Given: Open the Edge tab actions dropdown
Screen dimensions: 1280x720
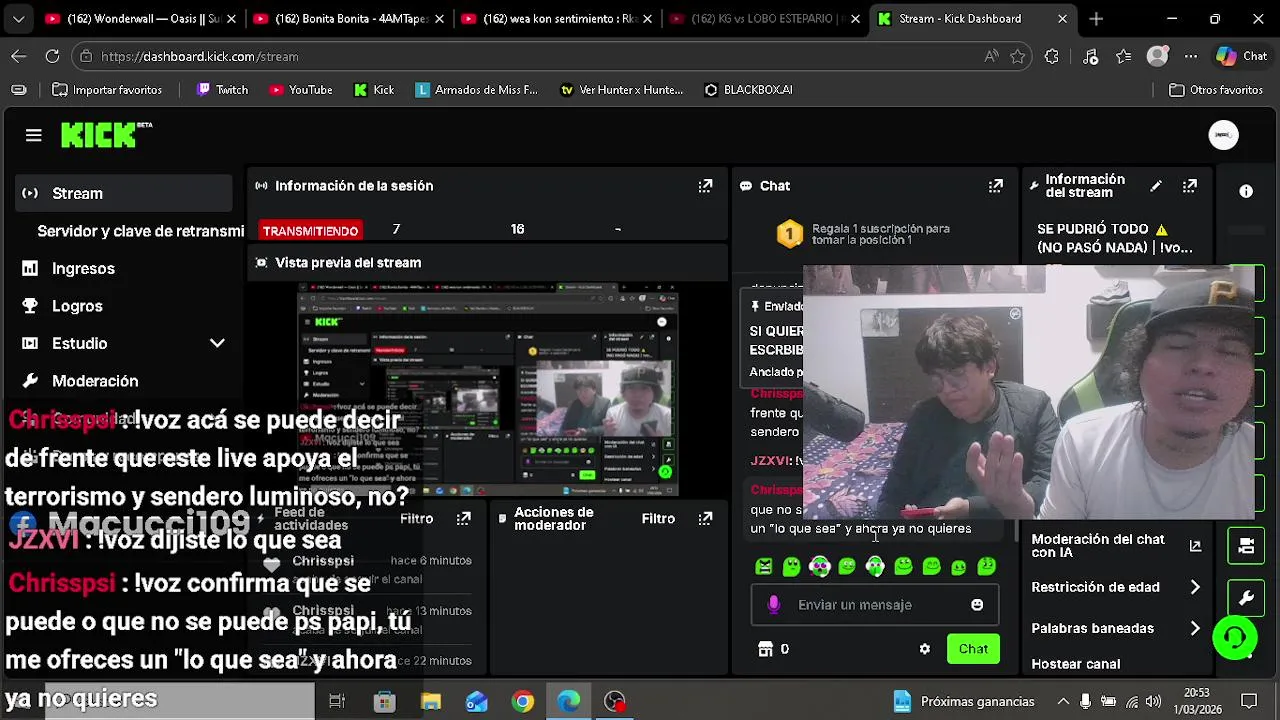Looking at the screenshot, I should point(19,19).
